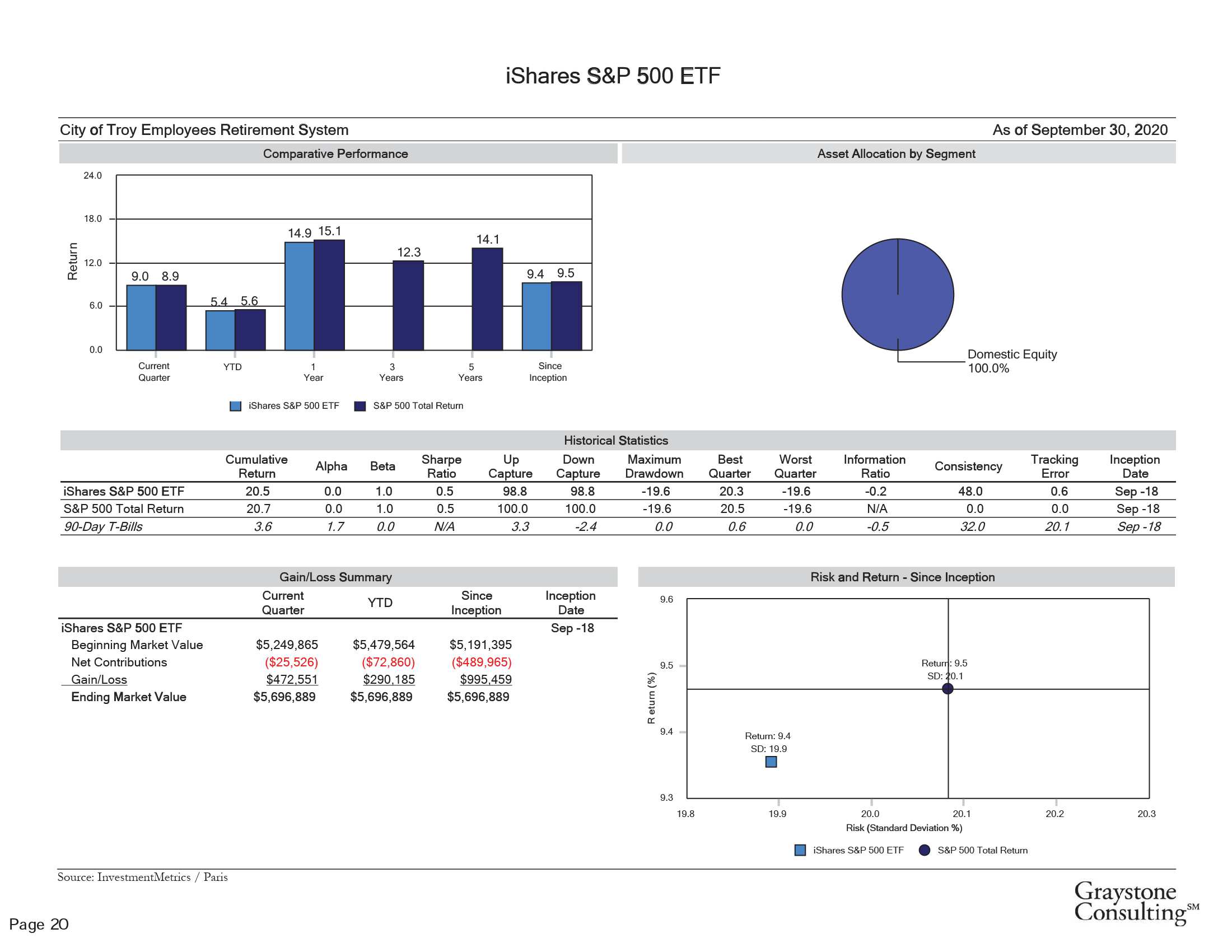The width and height of the screenshot is (1232, 952).
Task: Click the iShares blue square scatter point
Action: click(771, 762)
